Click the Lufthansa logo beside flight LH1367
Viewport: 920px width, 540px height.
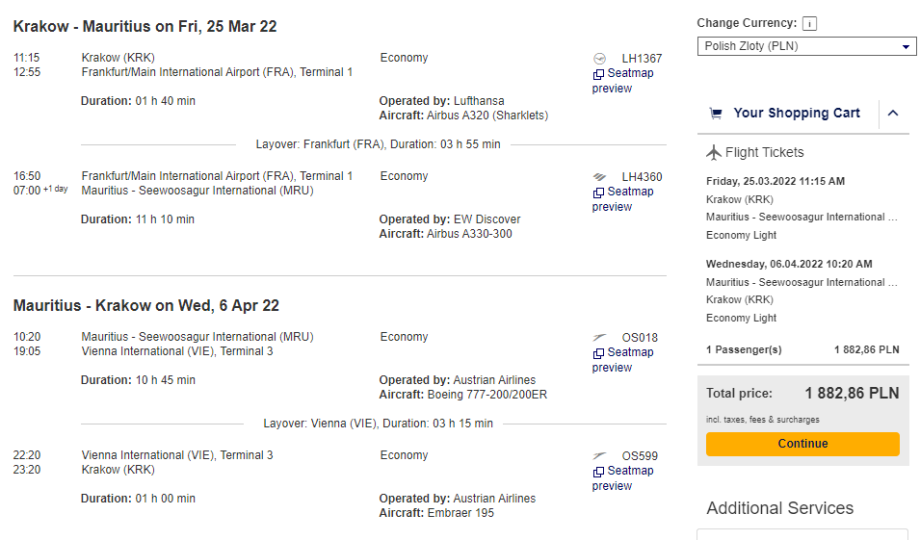pos(599,59)
